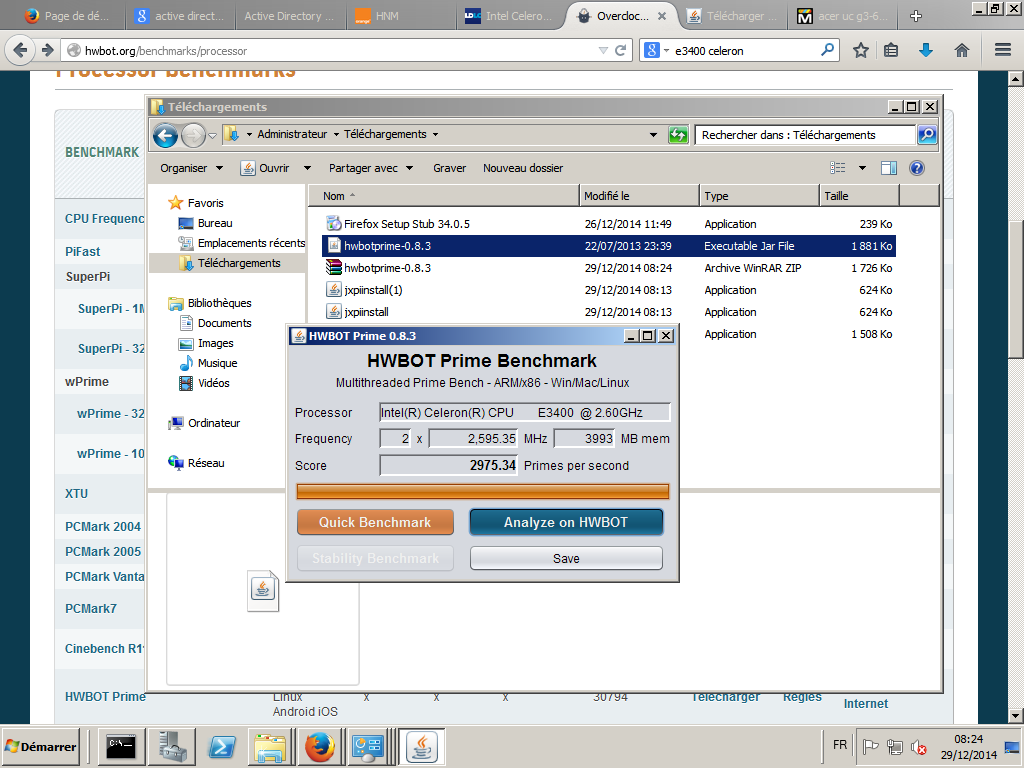
Task: Open the PCMark 2004 link
Action: pyautogui.click(x=103, y=526)
